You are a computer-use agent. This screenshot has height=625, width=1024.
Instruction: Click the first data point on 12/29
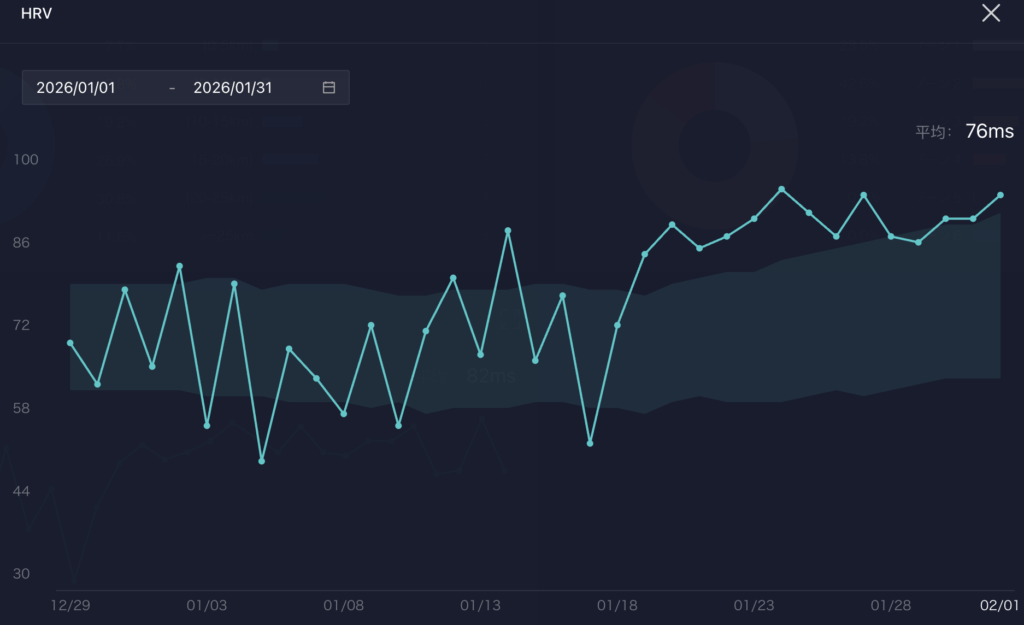(70, 343)
